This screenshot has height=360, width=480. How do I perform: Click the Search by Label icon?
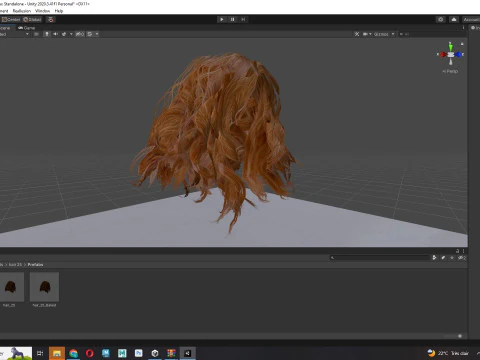coord(443,257)
